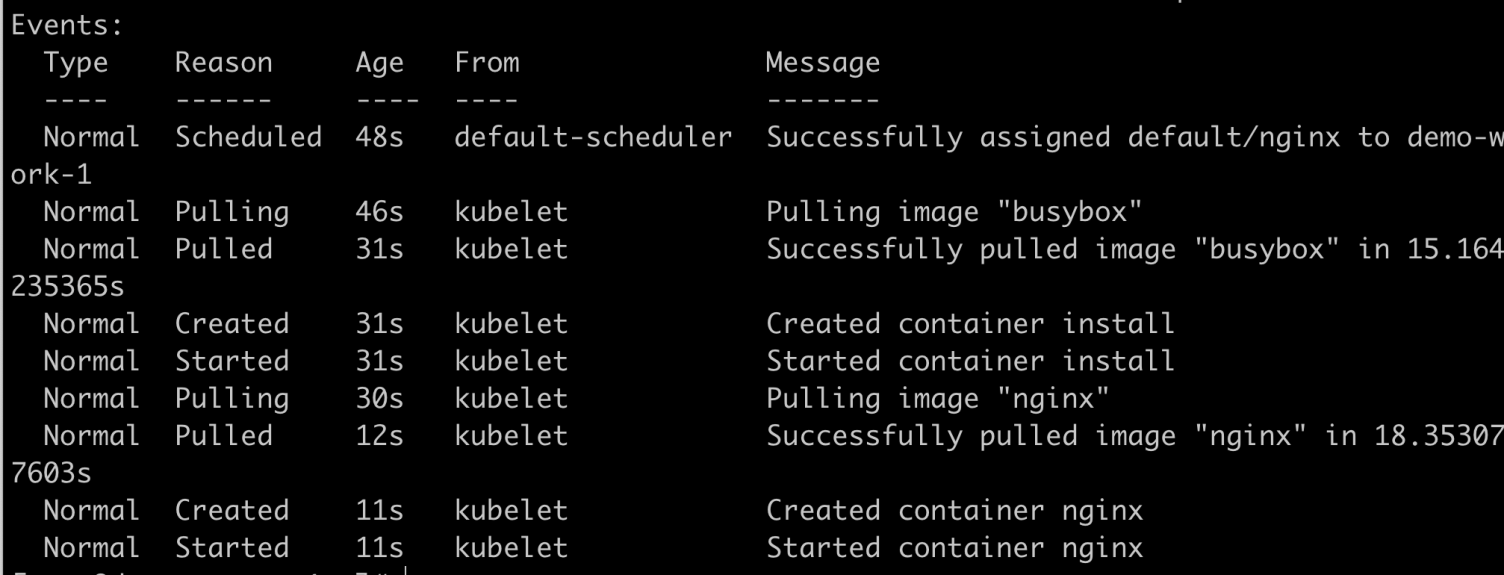Click the Age column header

point(379,65)
